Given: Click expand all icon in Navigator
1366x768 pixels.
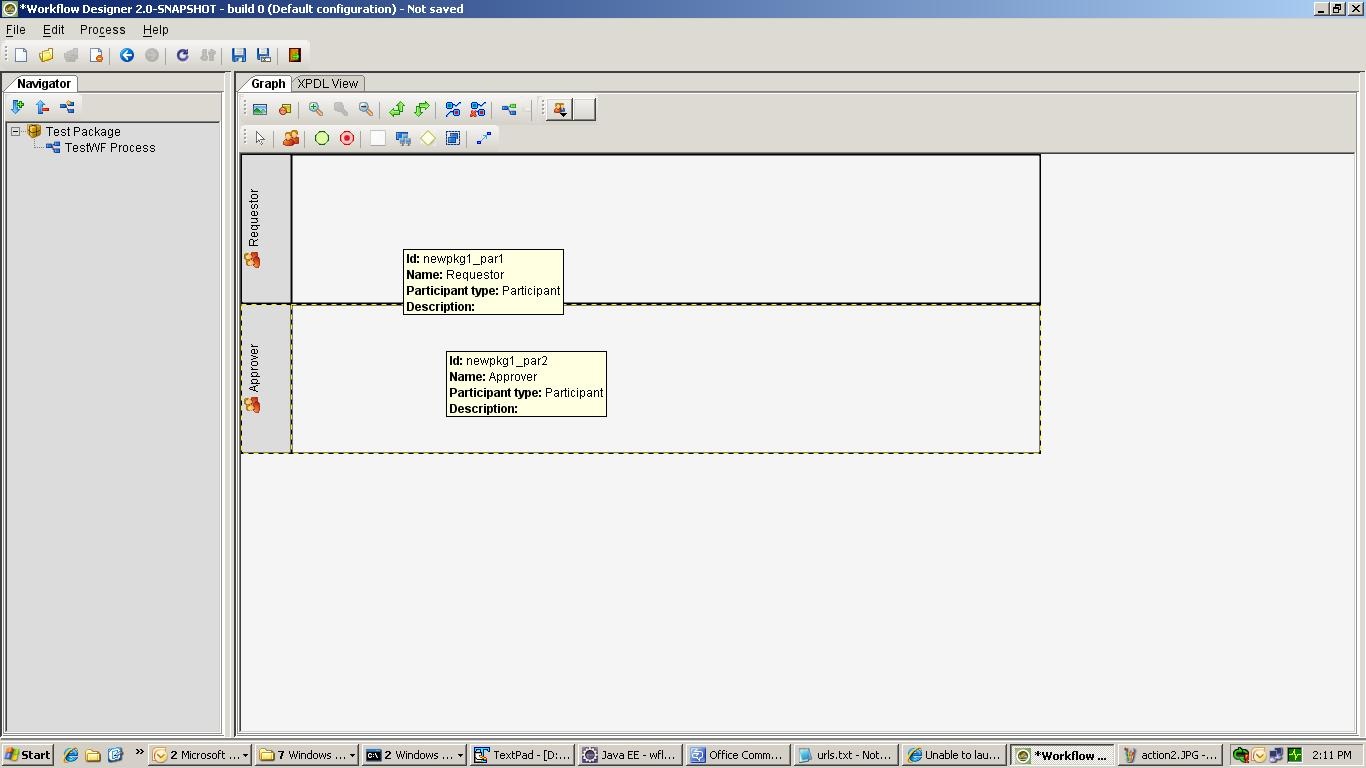Looking at the screenshot, I should 17,107.
